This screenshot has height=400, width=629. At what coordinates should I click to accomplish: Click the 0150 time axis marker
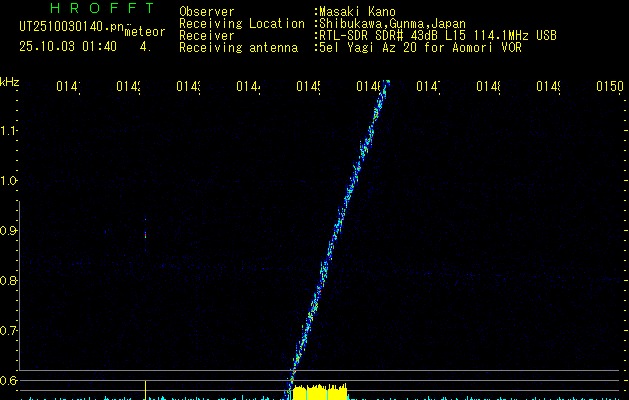tap(608, 88)
